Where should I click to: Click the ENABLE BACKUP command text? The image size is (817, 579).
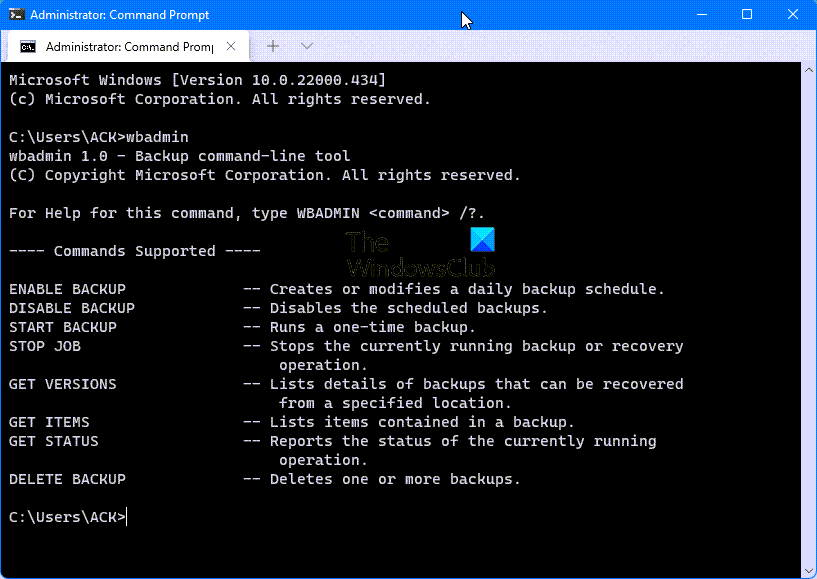[66, 288]
